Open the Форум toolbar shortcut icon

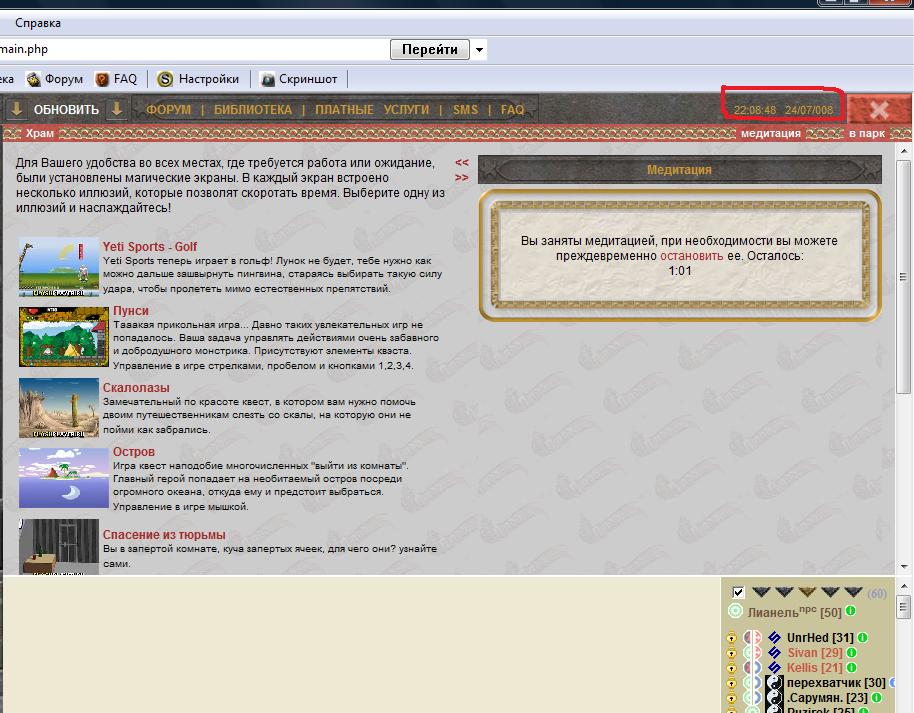(34, 79)
